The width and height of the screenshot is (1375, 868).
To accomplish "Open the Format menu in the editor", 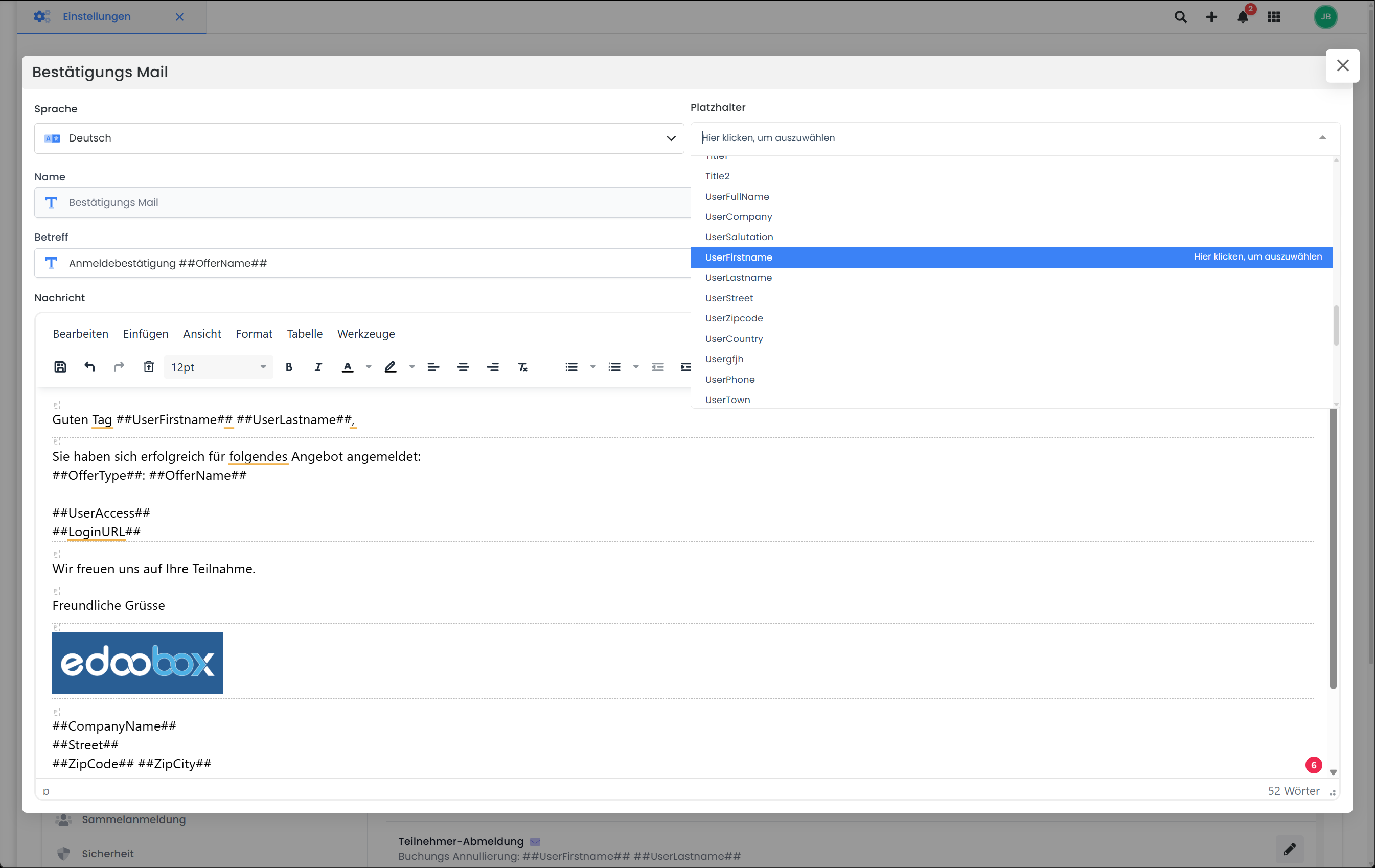I will (254, 333).
